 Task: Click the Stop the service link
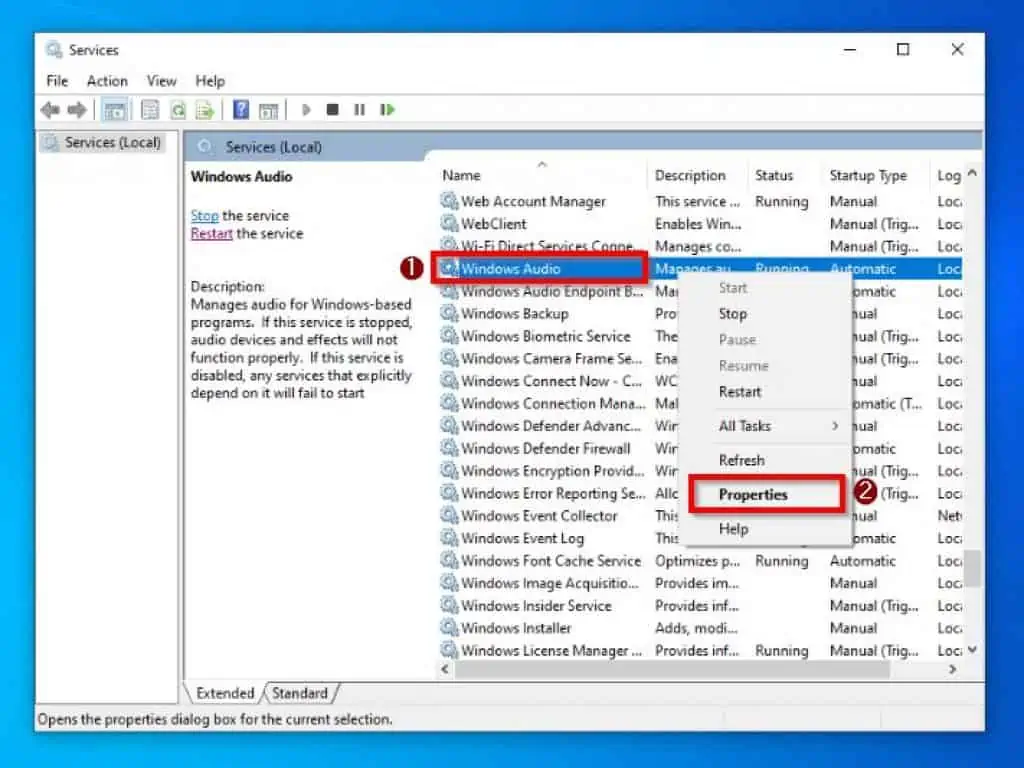click(x=204, y=216)
